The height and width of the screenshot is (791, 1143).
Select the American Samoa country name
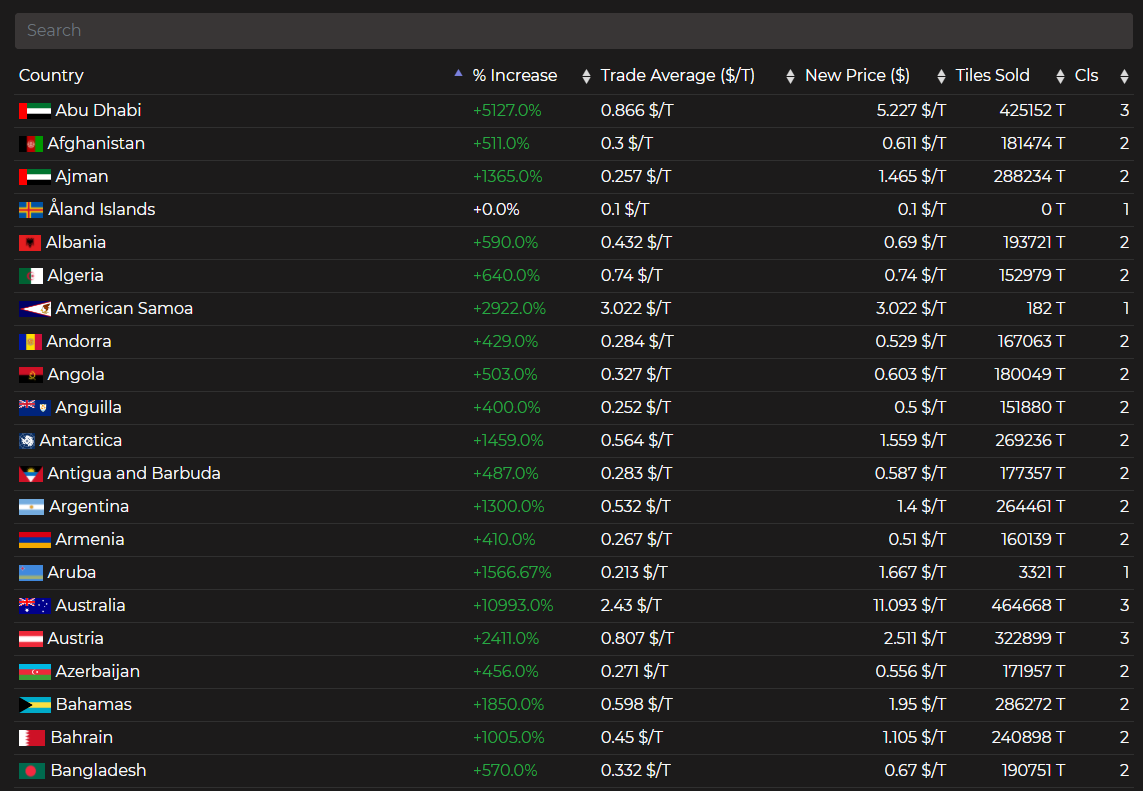(x=124, y=308)
